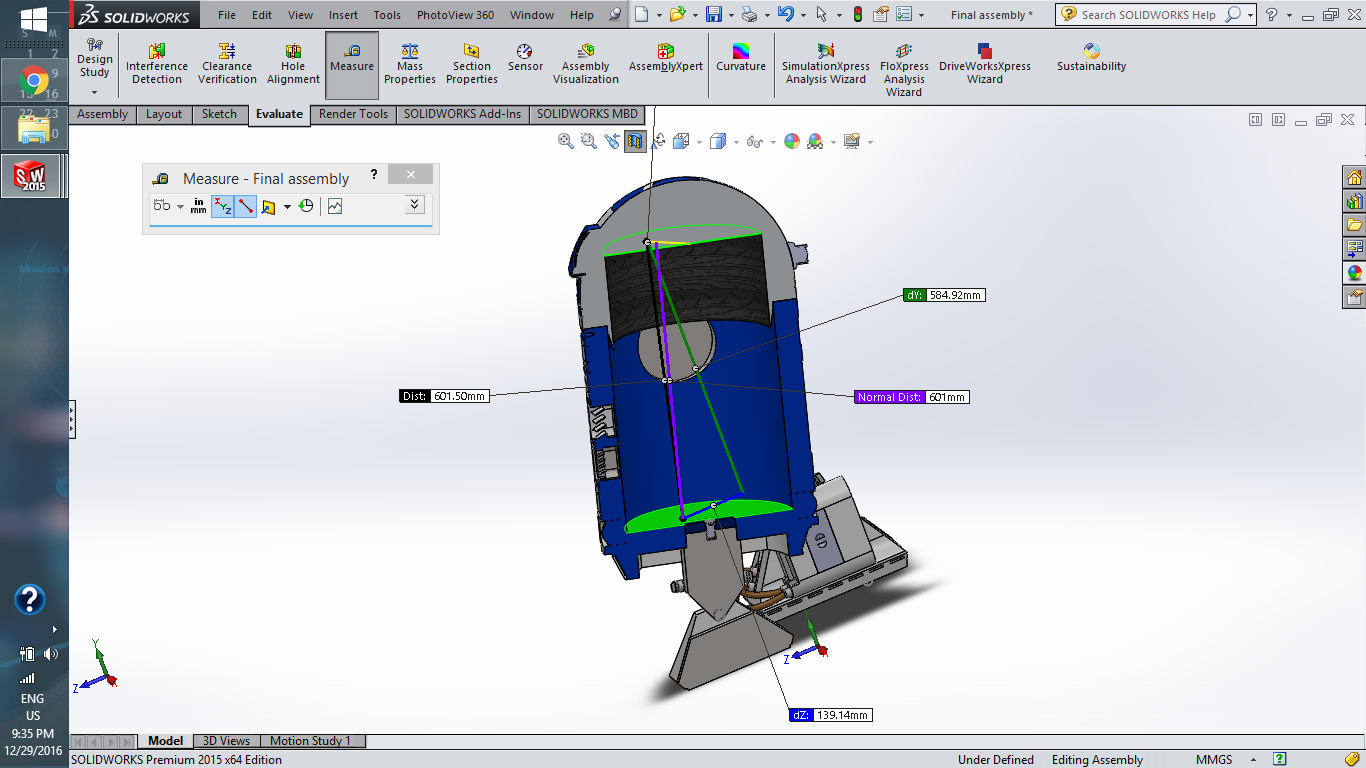Open Google Chrome from the taskbar
The image size is (1366, 768).
tap(33, 80)
